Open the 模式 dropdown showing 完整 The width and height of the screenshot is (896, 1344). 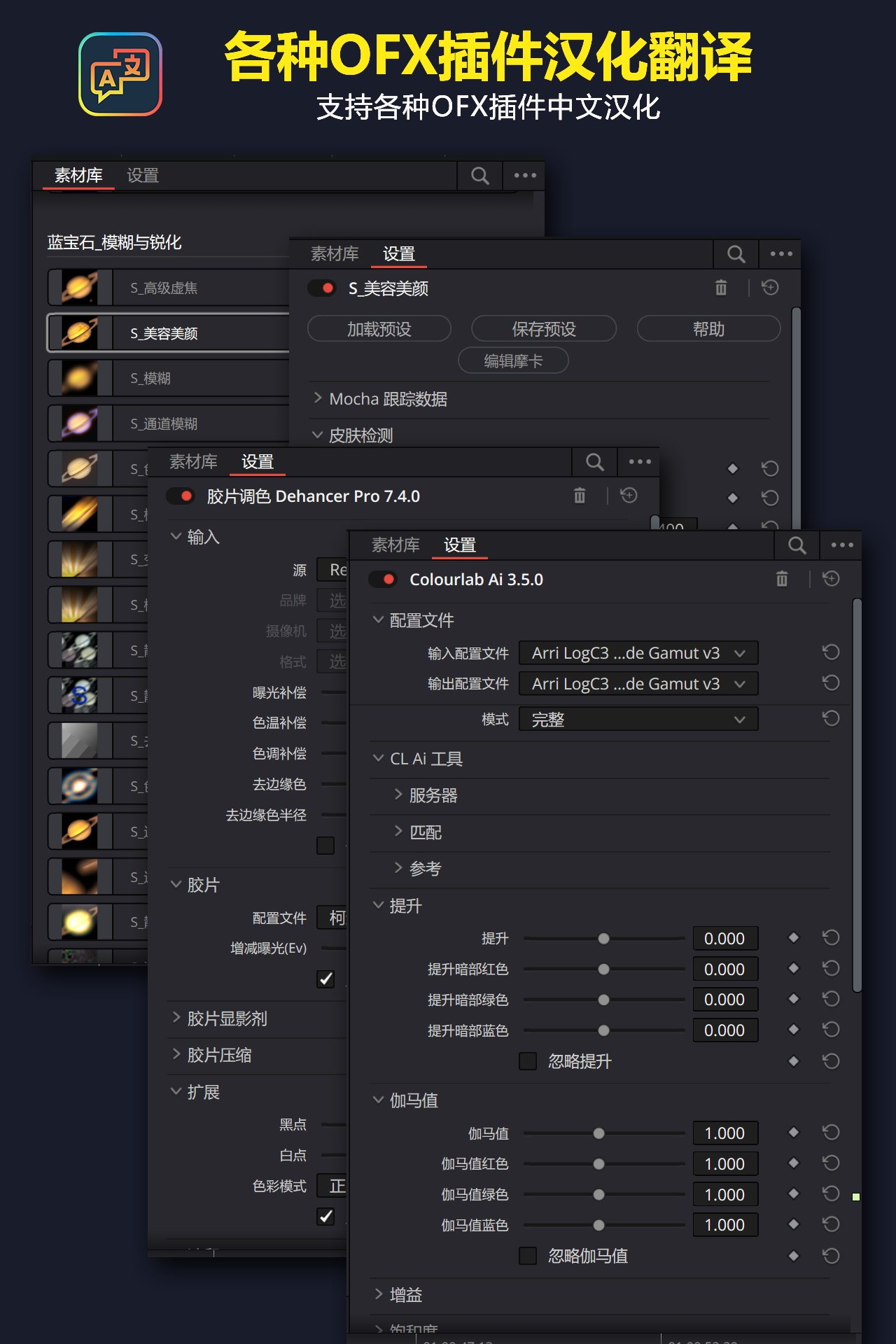pyautogui.click(x=638, y=719)
